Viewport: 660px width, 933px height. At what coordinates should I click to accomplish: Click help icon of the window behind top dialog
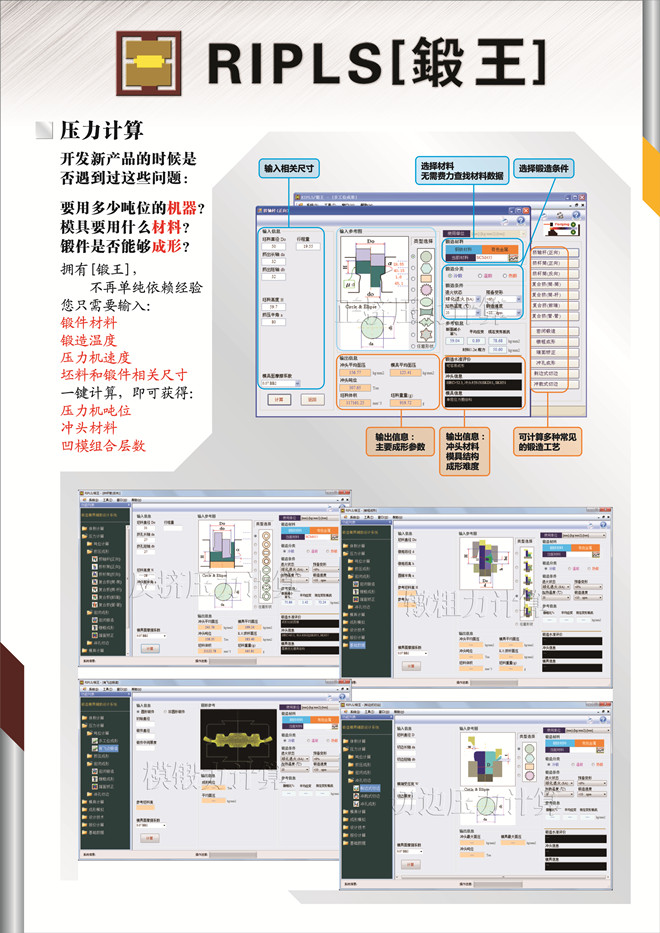point(576,215)
